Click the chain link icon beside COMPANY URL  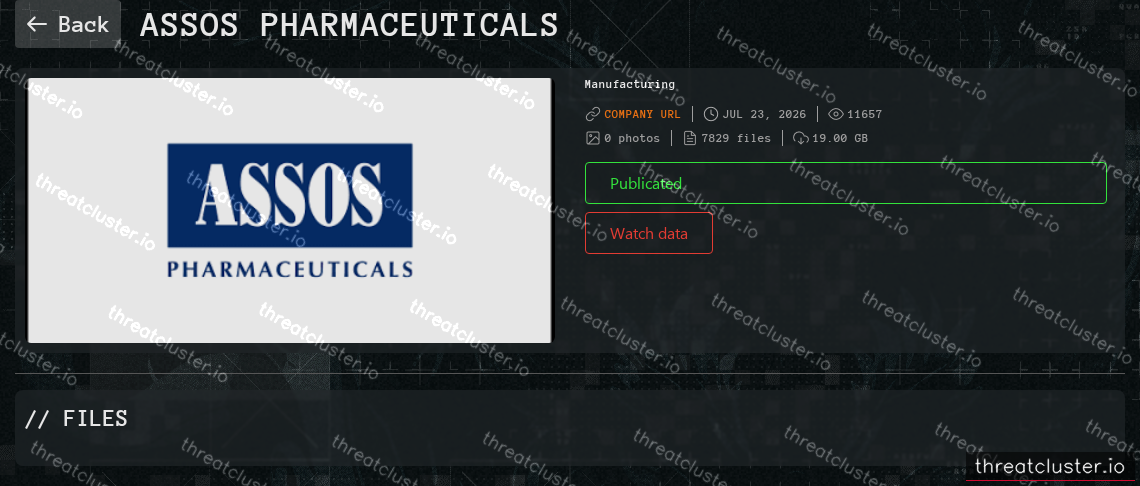pos(593,114)
